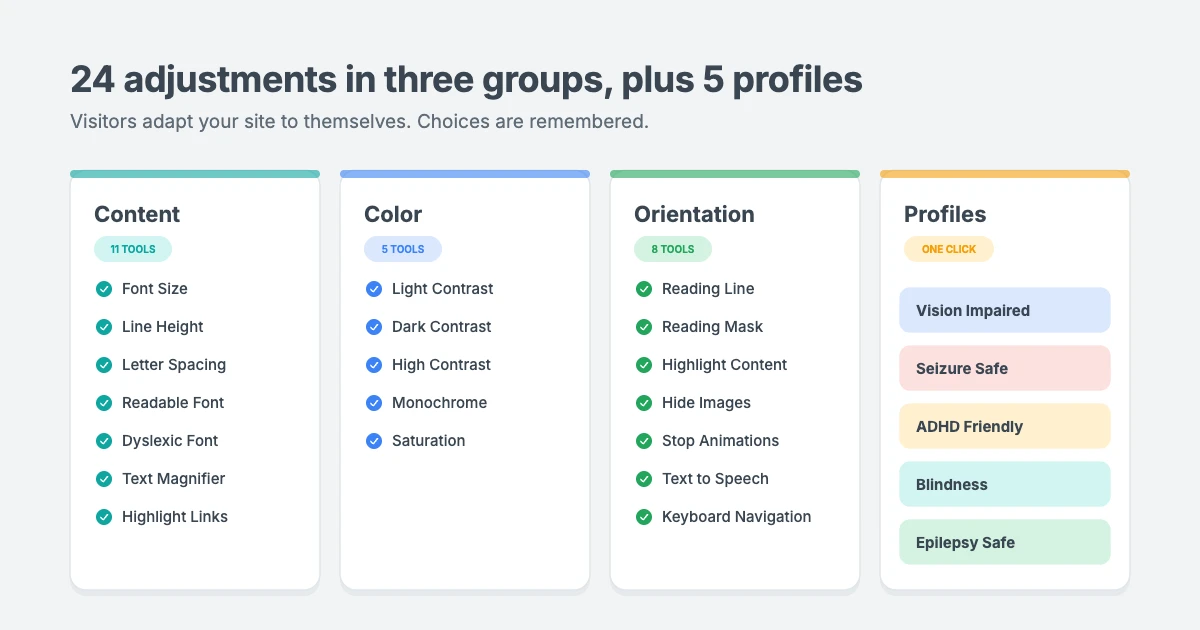1200x630 pixels.
Task: Click the check icon beside Readable Font
Action: [x=104, y=403]
